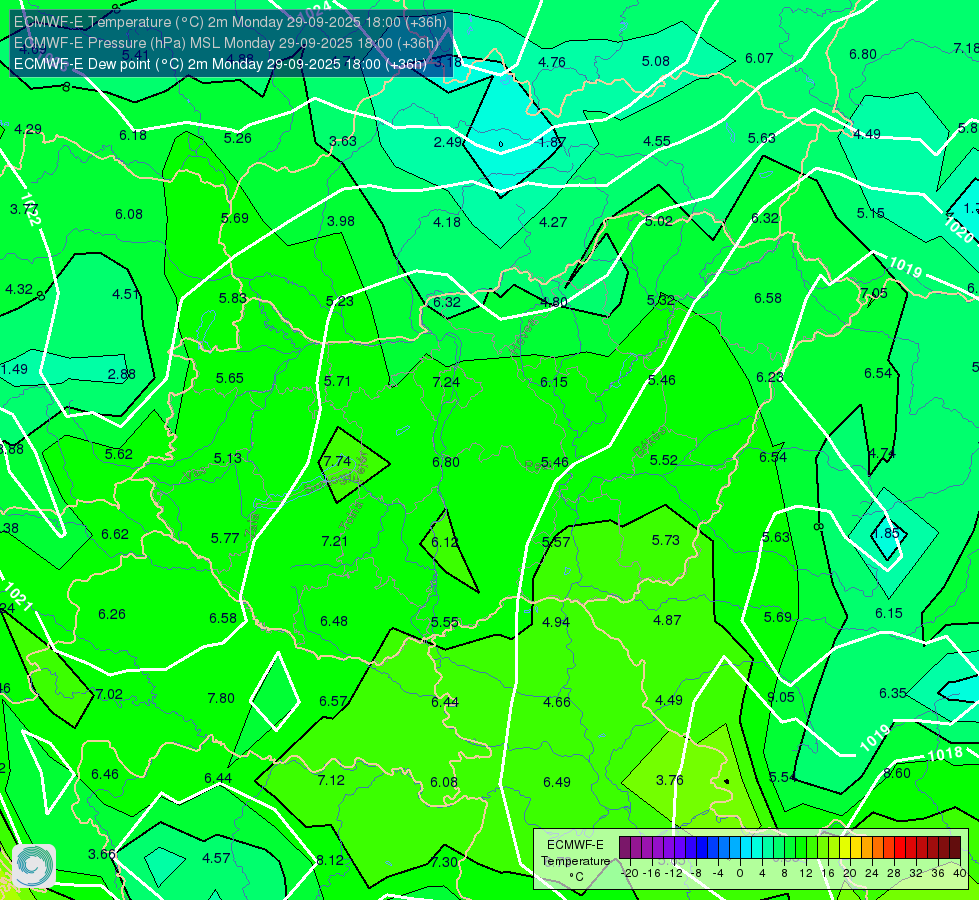Click the dew point value 3.76

coord(669,780)
